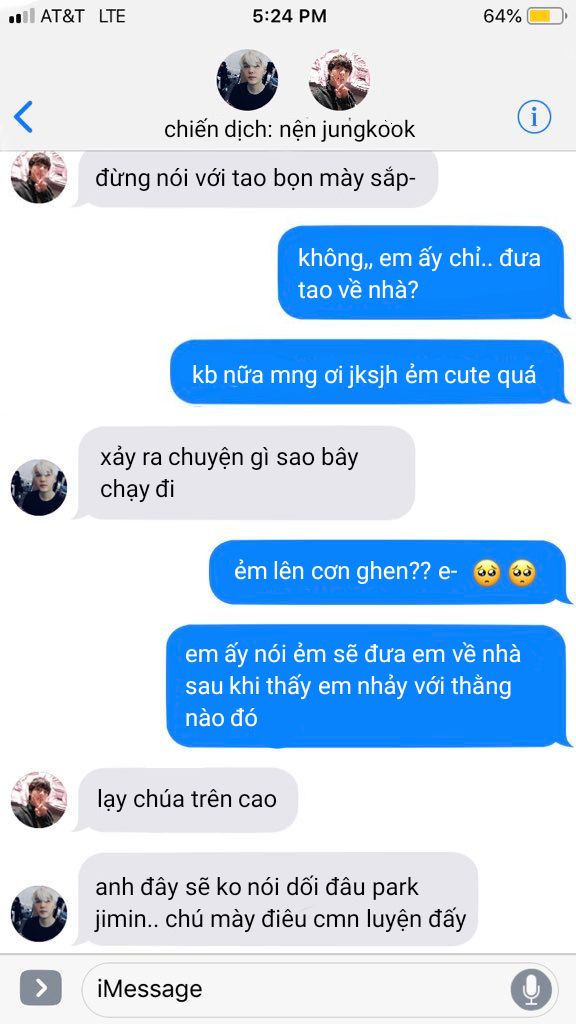The height and width of the screenshot is (1024, 576).
Task: Open the brown-haired contact's header avatar
Action: (x=340, y=80)
